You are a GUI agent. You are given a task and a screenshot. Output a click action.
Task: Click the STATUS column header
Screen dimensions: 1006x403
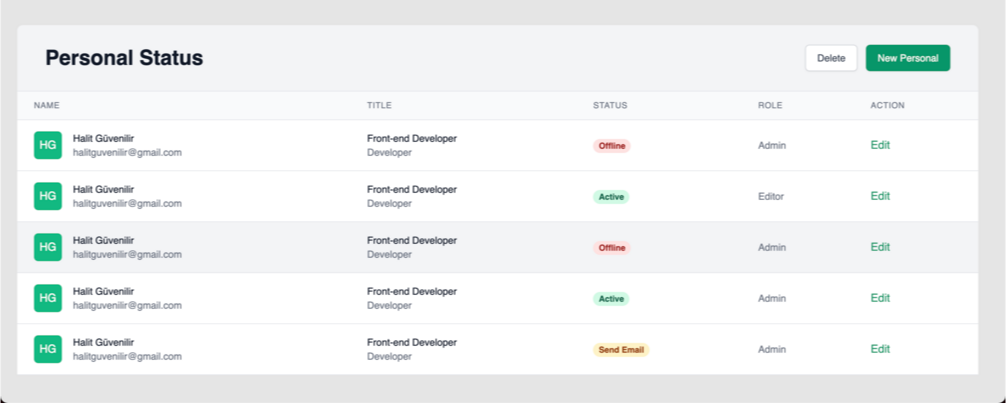[610, 105]
